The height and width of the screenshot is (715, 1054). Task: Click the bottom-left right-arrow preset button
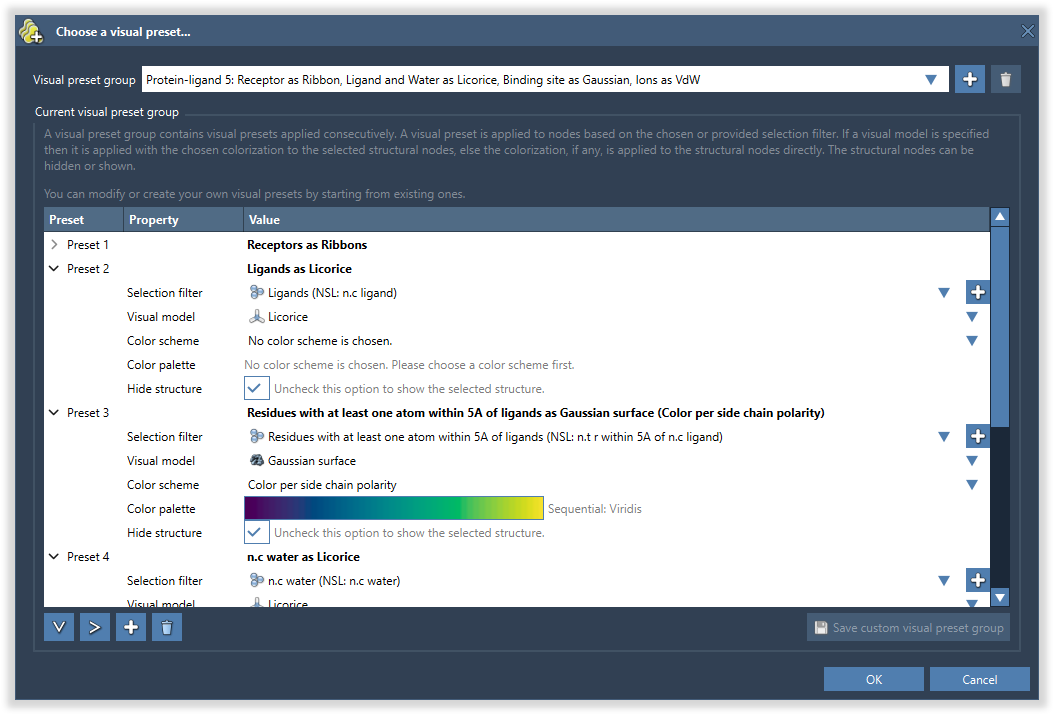tap(95, 628)
